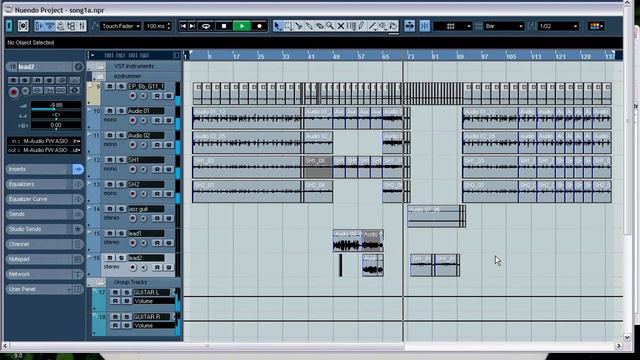Click the ruler at bar 105
640x360 pixels.
[511, 56]
